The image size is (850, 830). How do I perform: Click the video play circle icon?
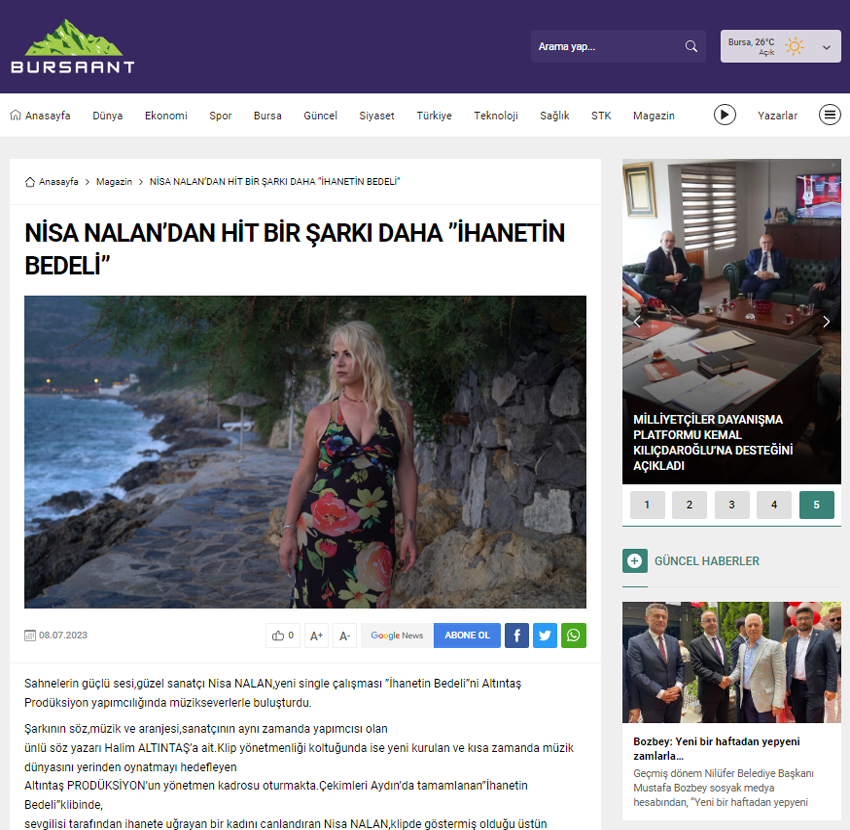tap(725, 114)
